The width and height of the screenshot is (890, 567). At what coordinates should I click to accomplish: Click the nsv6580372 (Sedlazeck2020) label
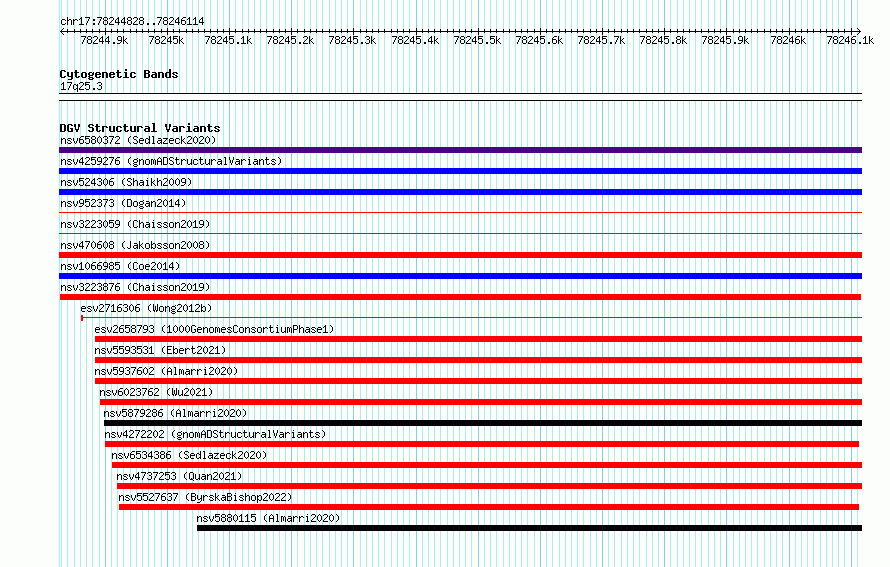(x=138, y=140)
